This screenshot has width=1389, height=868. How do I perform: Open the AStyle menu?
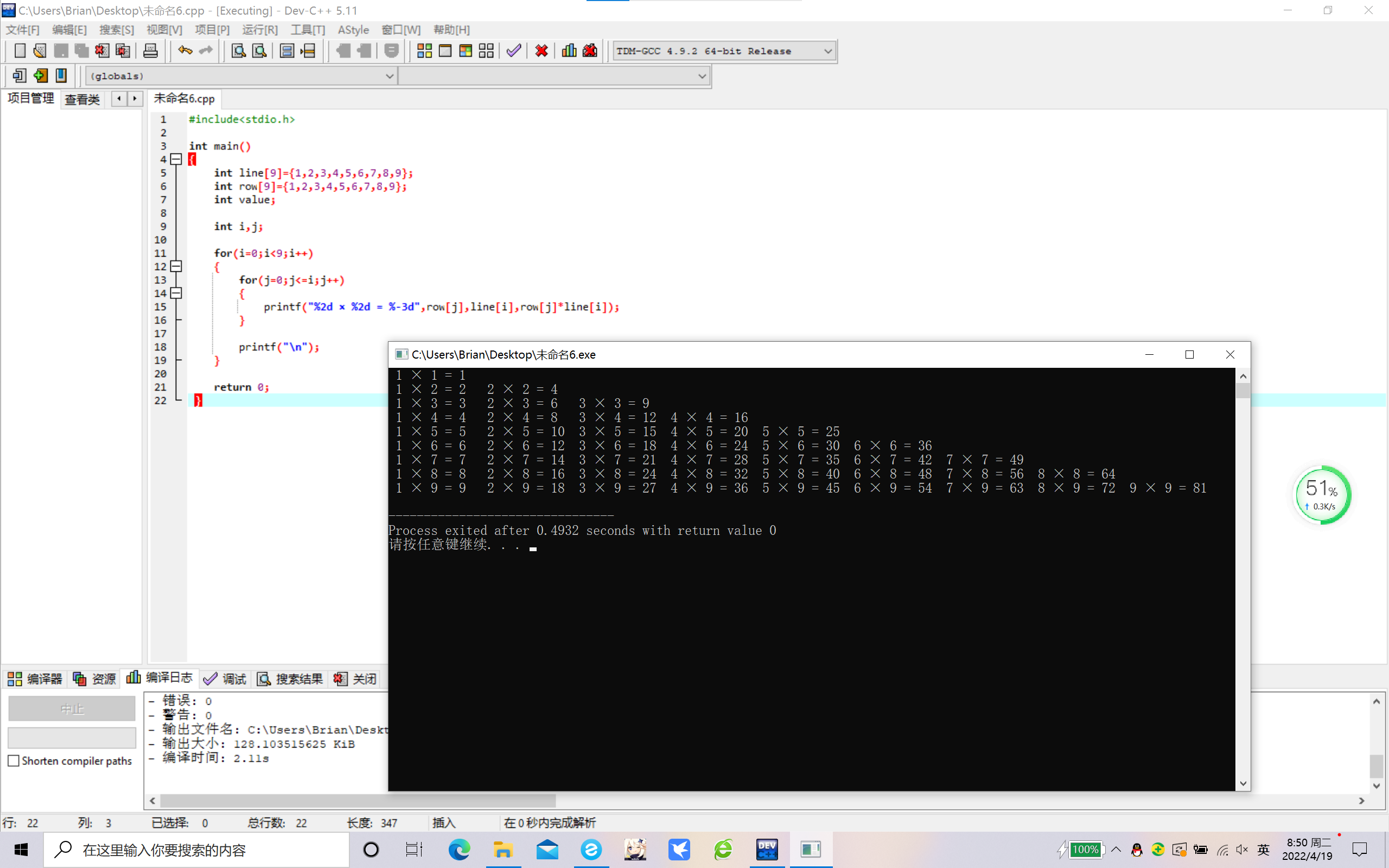click(353, 30)
